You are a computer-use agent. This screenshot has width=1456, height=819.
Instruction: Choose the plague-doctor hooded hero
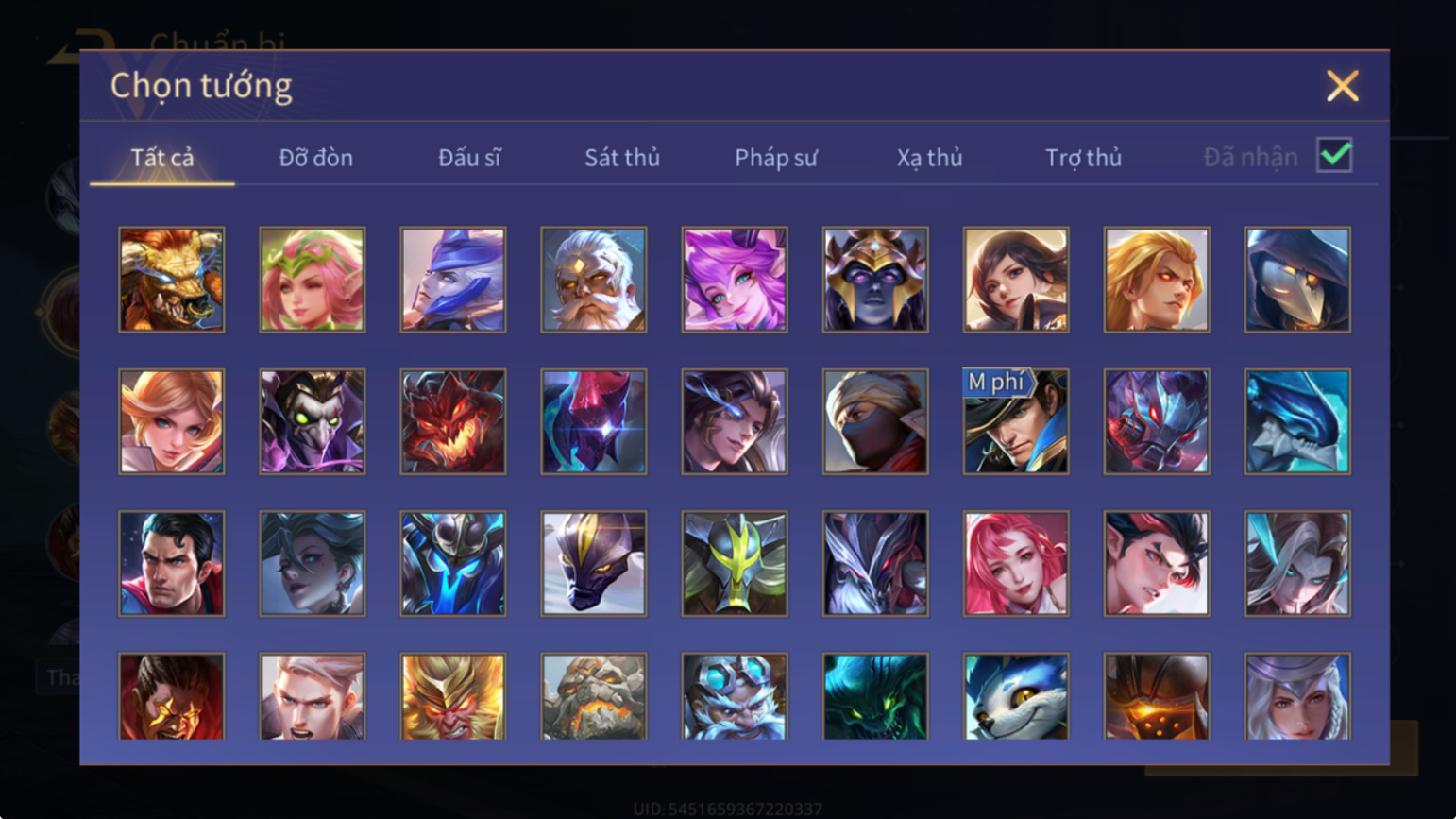(1297, 280)
